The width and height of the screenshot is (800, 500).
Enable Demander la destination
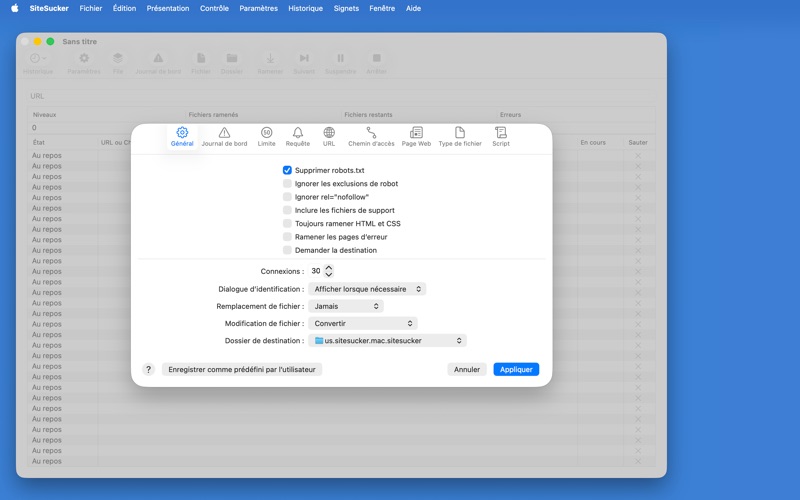pyautogui.click(x=287, y=250)
